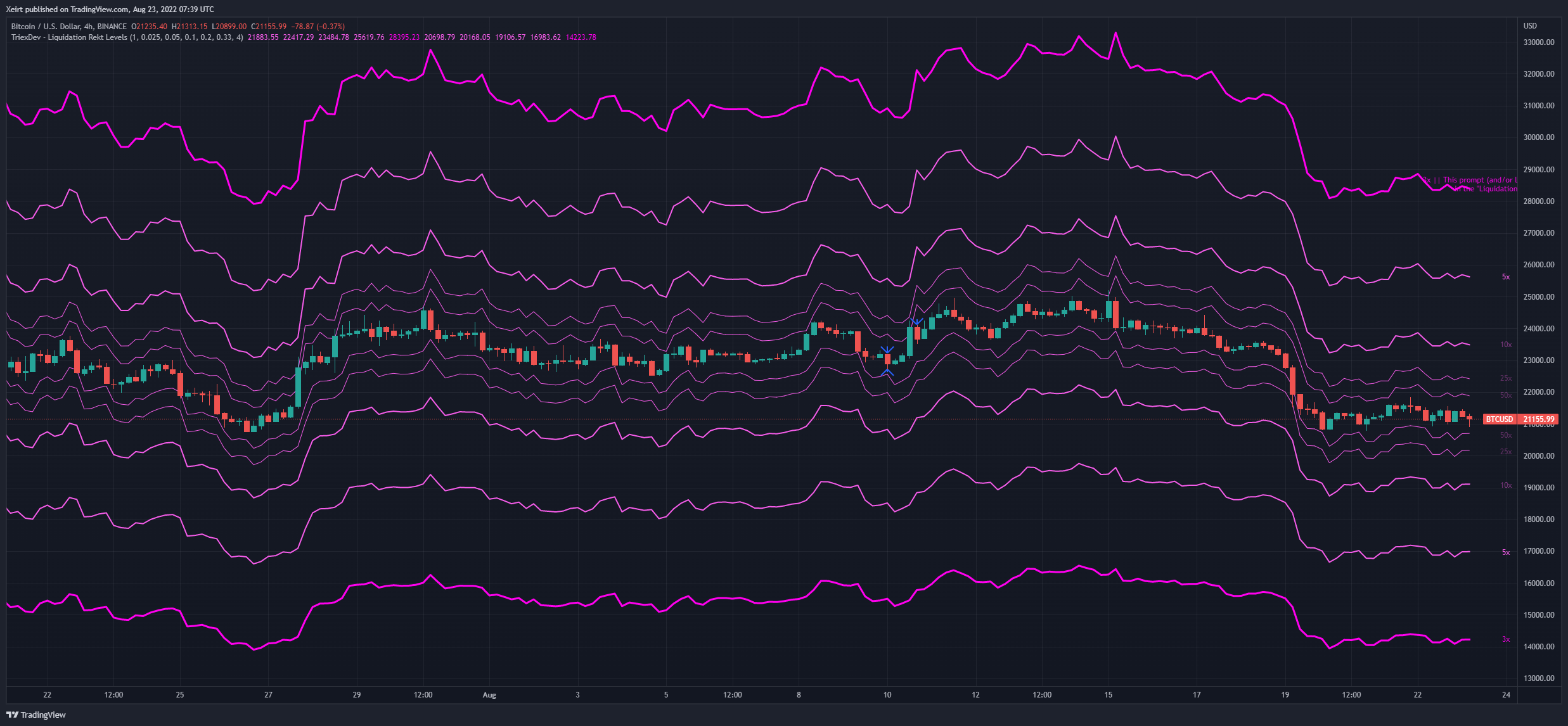This screenshot has width=1568, height=726.
Task: Click the 5 date label on time axis
Action: click(x=666, y=695)
